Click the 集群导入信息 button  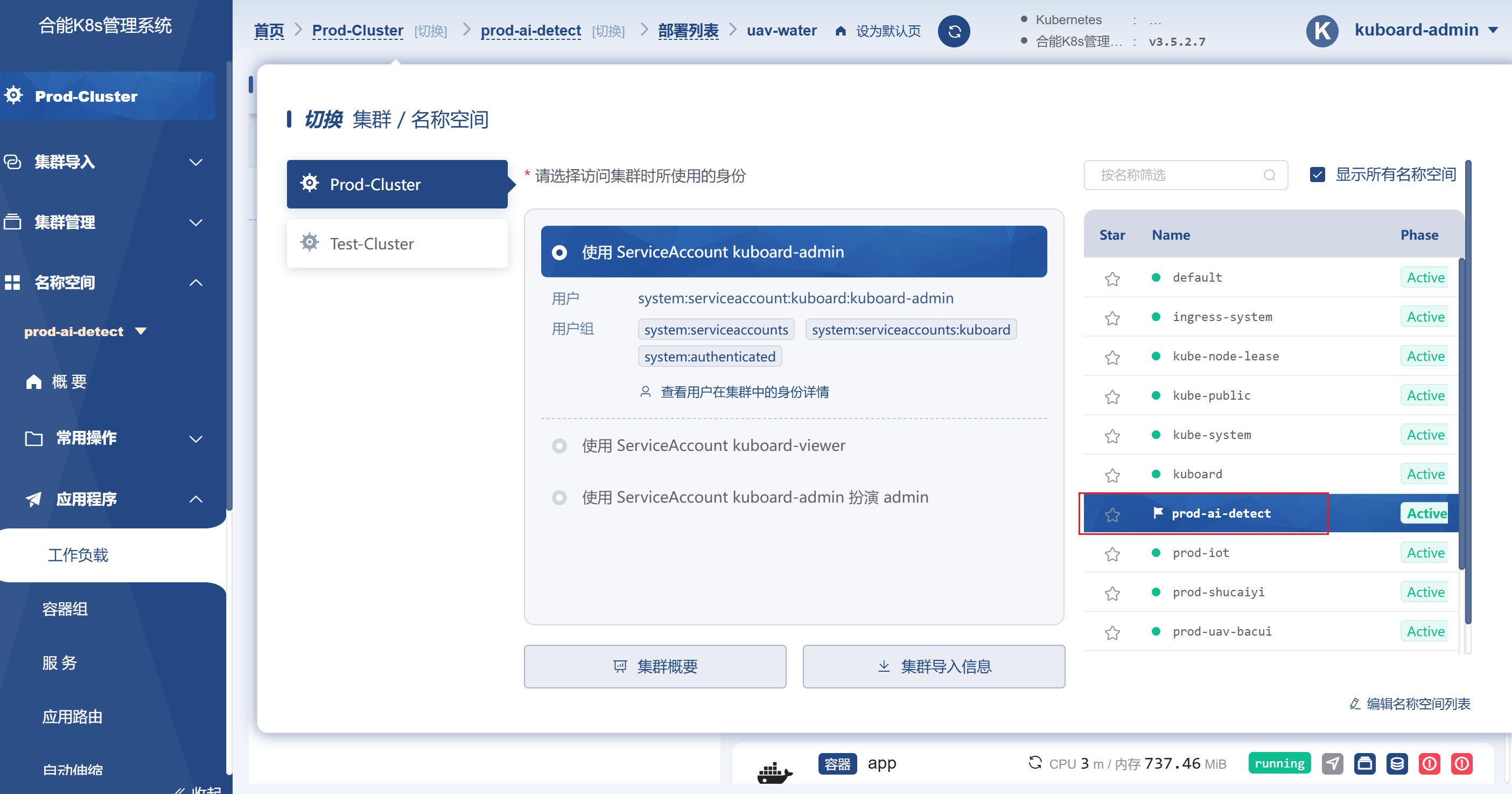click(934, 666)
